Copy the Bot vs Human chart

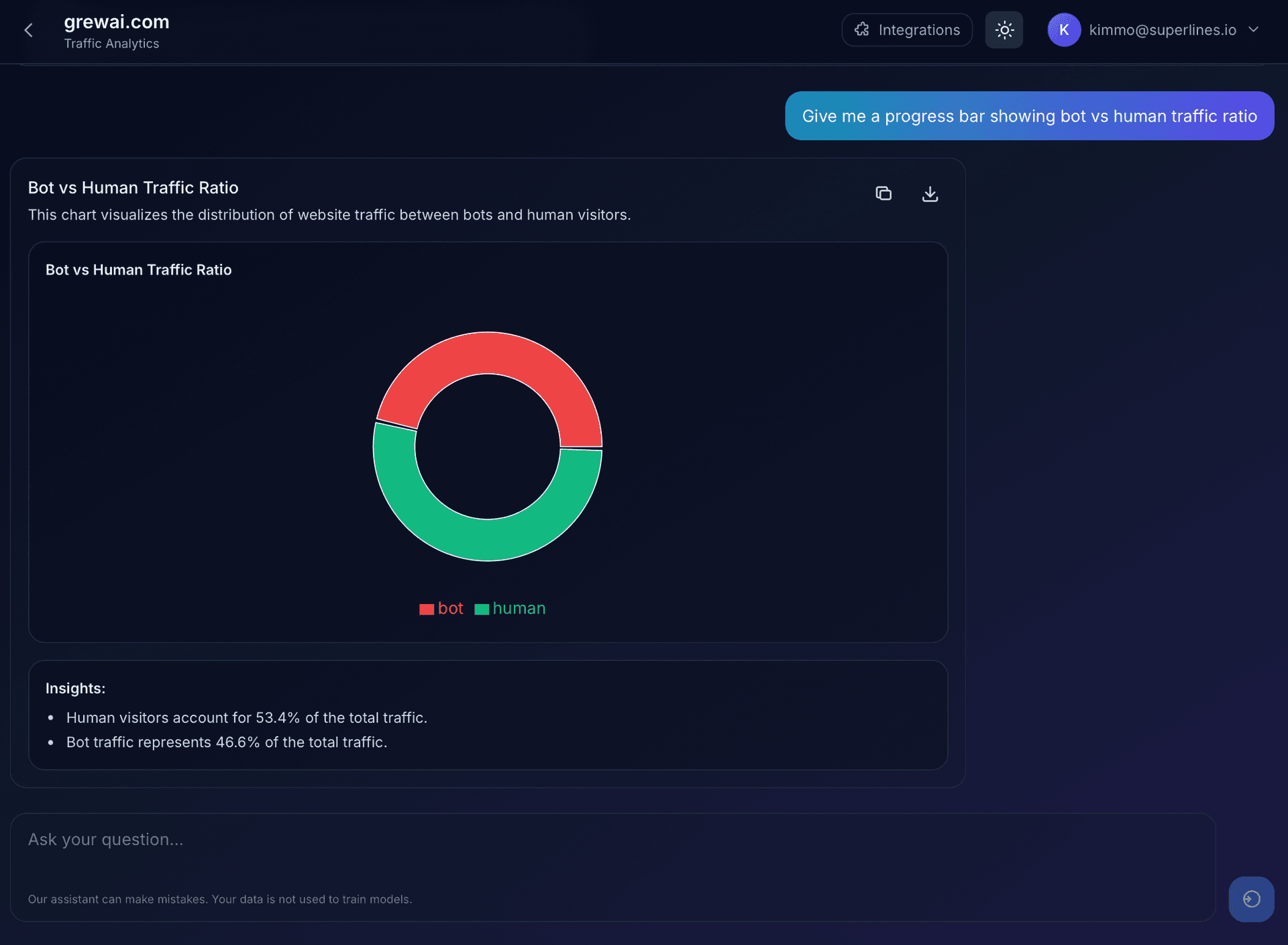[x=883, y=193]
